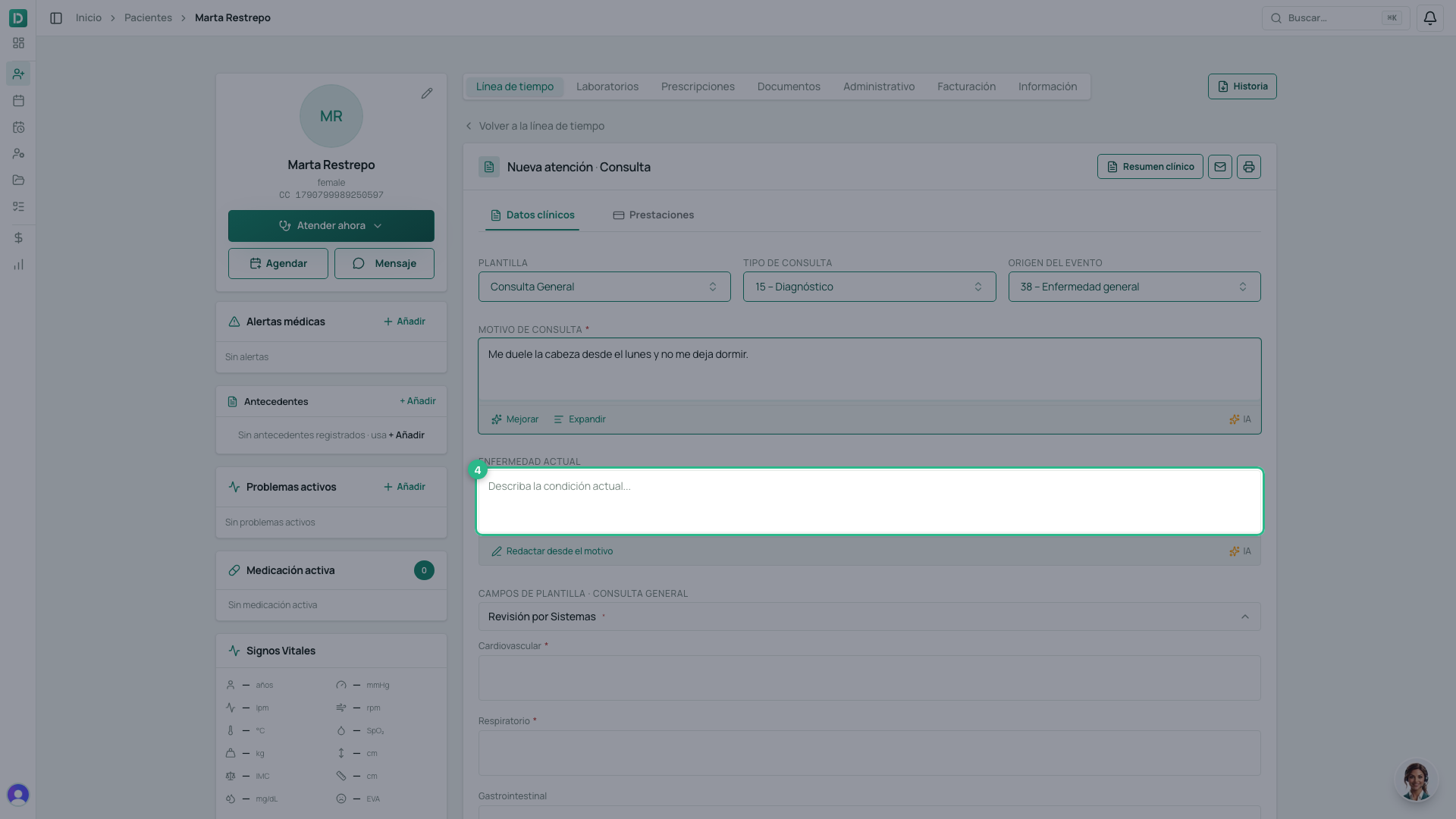Click Redactar desde el motivo

click(552, 551)
